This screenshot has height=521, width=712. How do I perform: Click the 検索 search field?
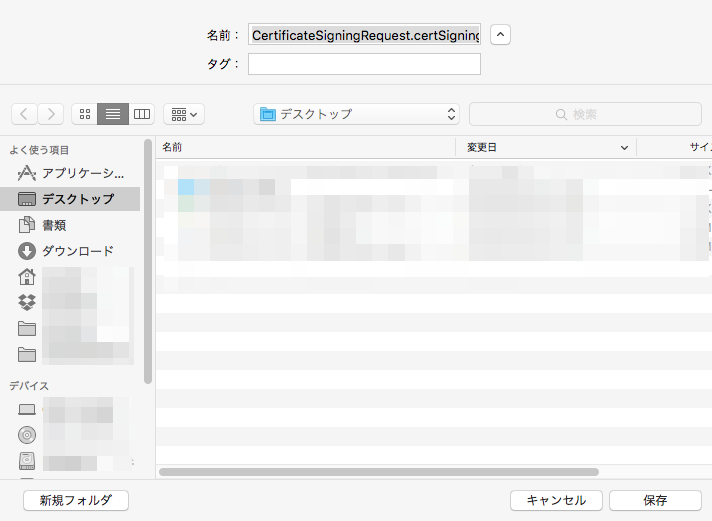[x=585, y=114]
